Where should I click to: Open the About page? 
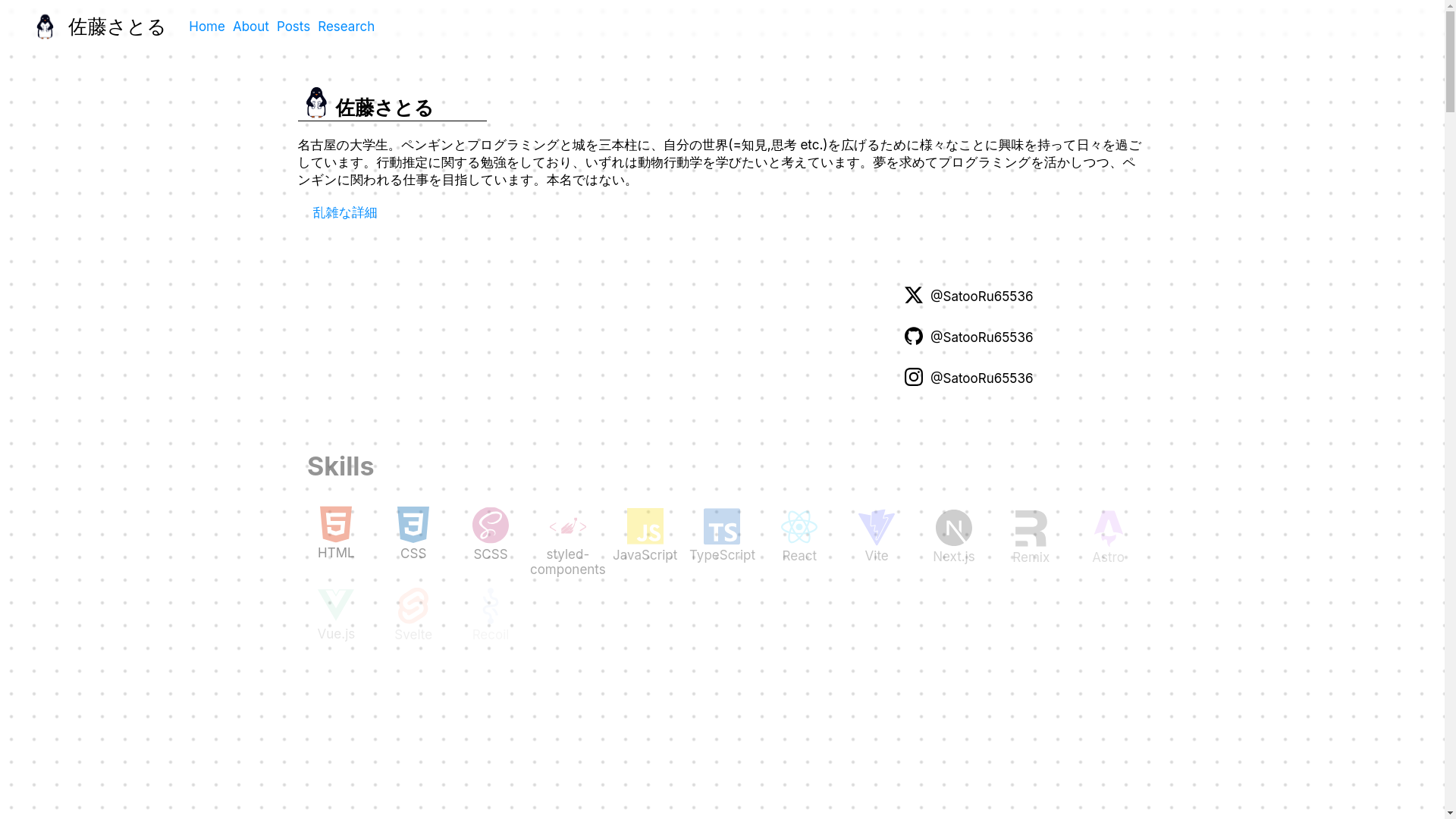coord(251,27)
